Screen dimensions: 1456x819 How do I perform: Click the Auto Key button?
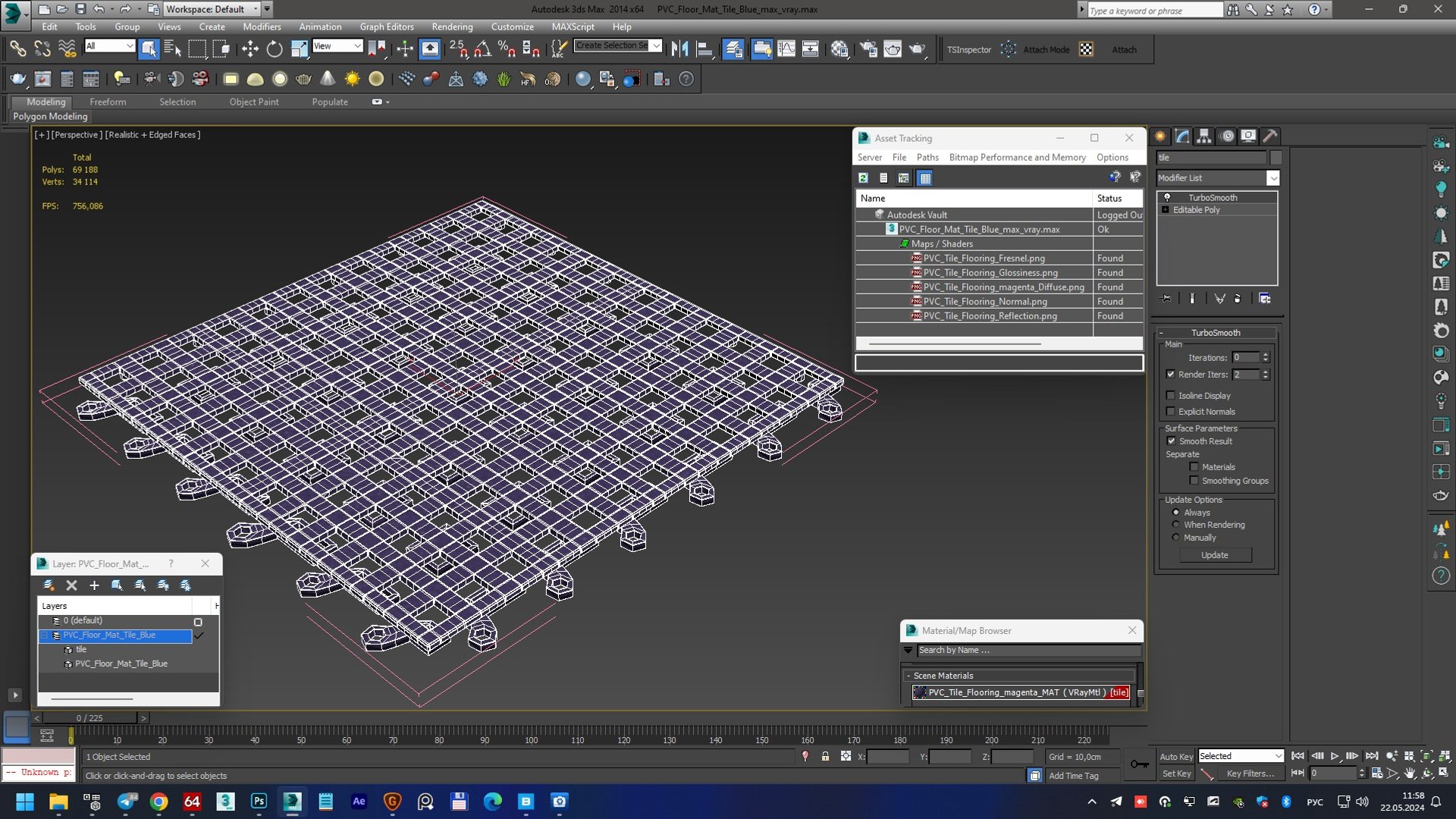(x=1176, y=756)
